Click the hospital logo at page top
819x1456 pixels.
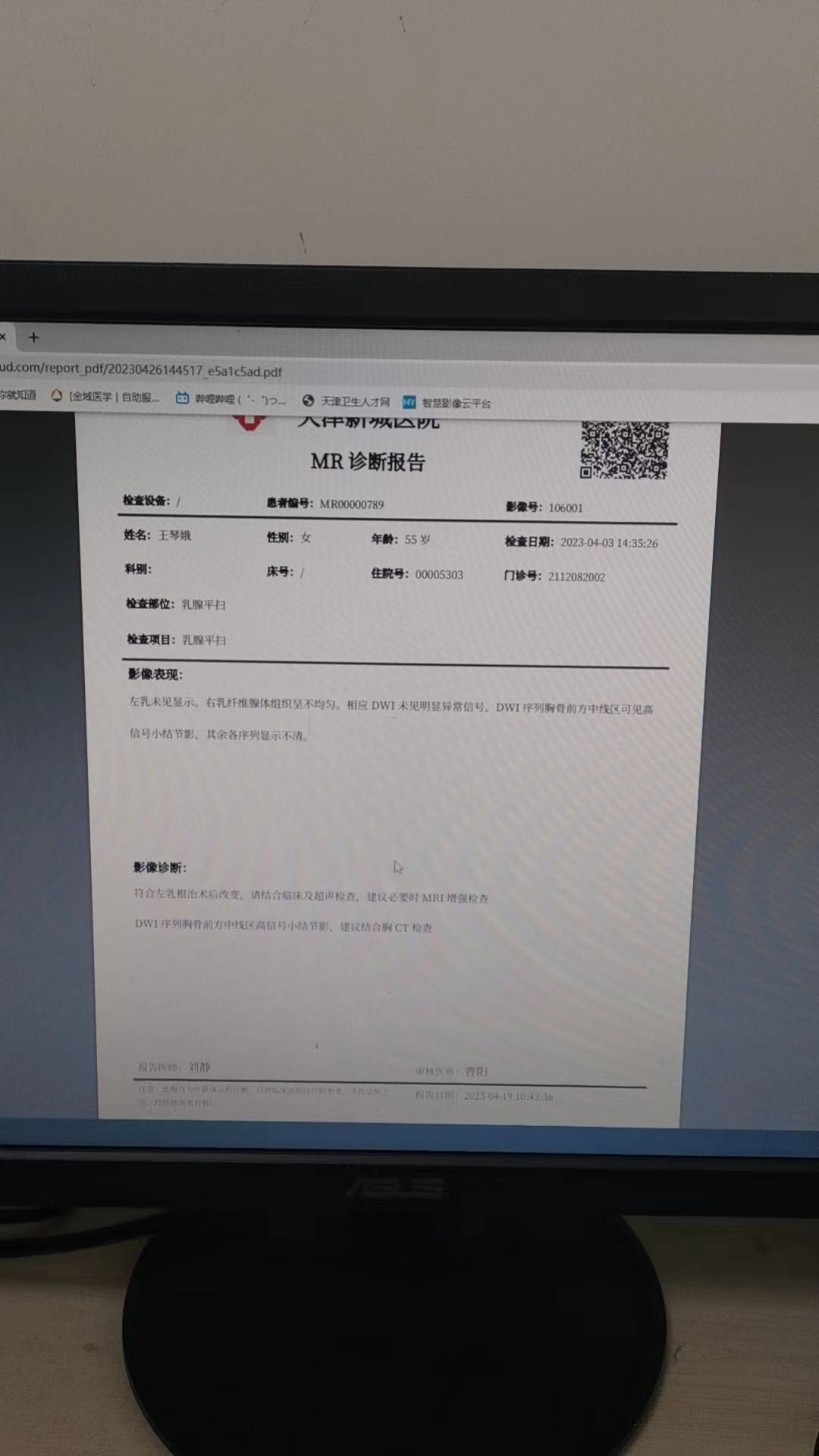pyautogui.click(x=248, y=422)
